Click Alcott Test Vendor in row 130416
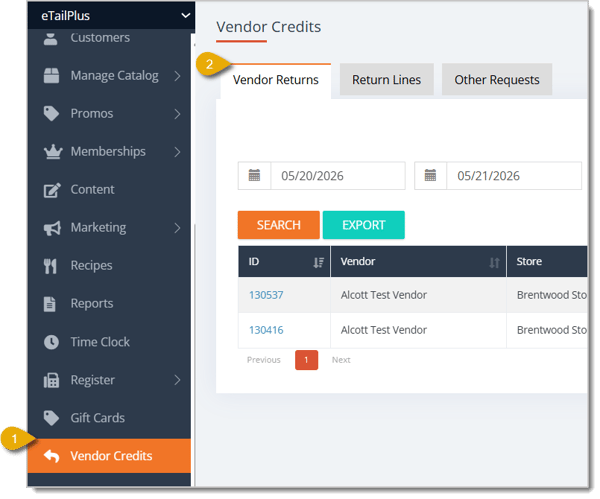Screen dimensions: 600x499 point(384,330)
